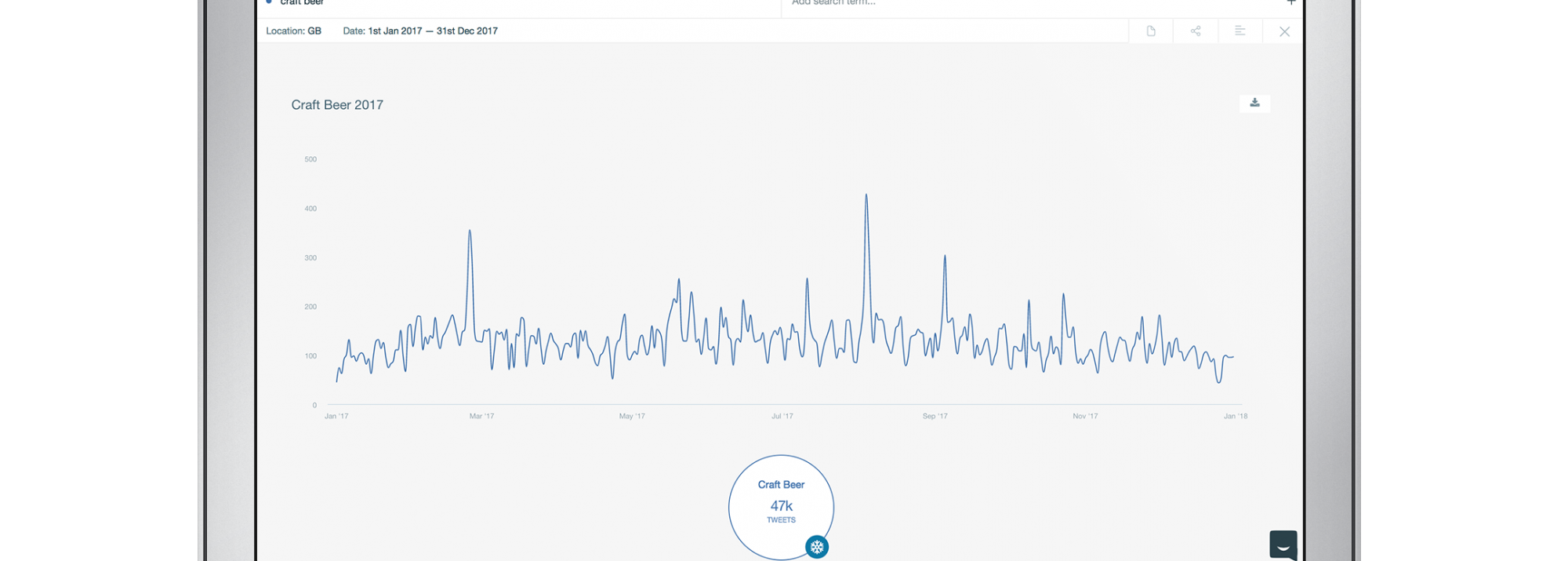Viewport: 1568px width, 561px height.
Task: Click the Jan '18 x-axis label
Action: (x=1235, y=417)
